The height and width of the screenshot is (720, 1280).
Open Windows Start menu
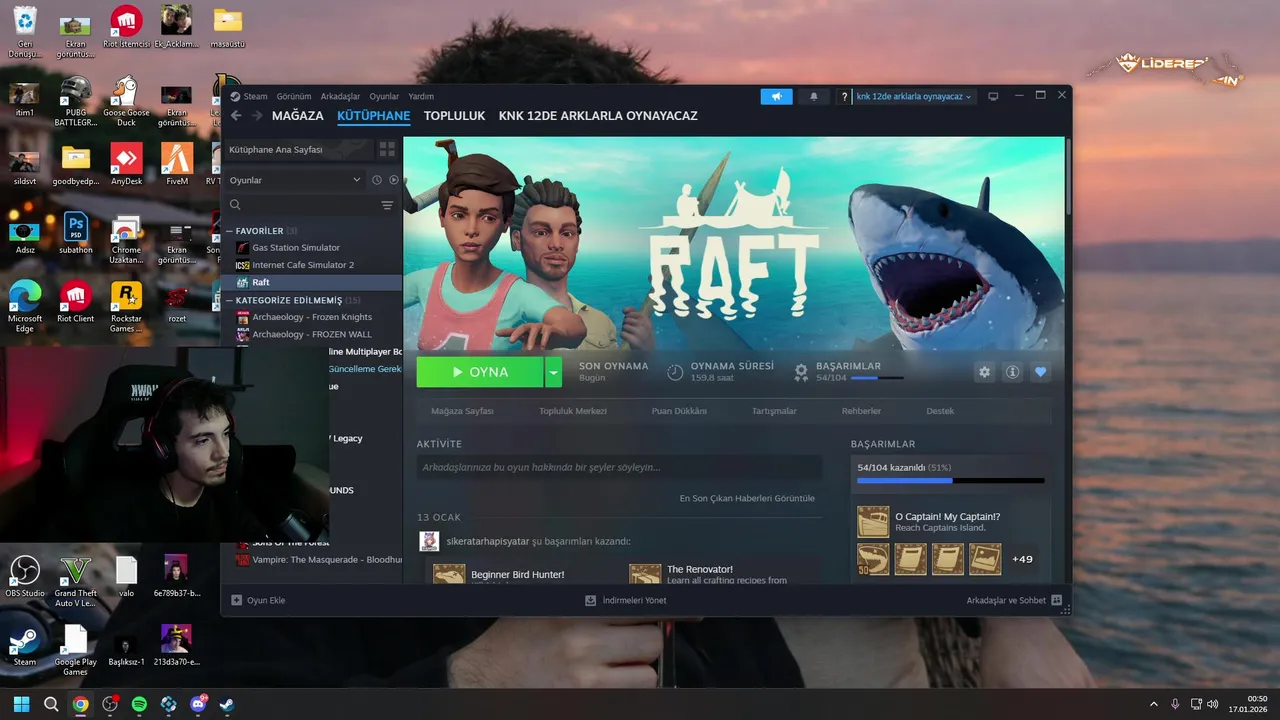point(21,704)
